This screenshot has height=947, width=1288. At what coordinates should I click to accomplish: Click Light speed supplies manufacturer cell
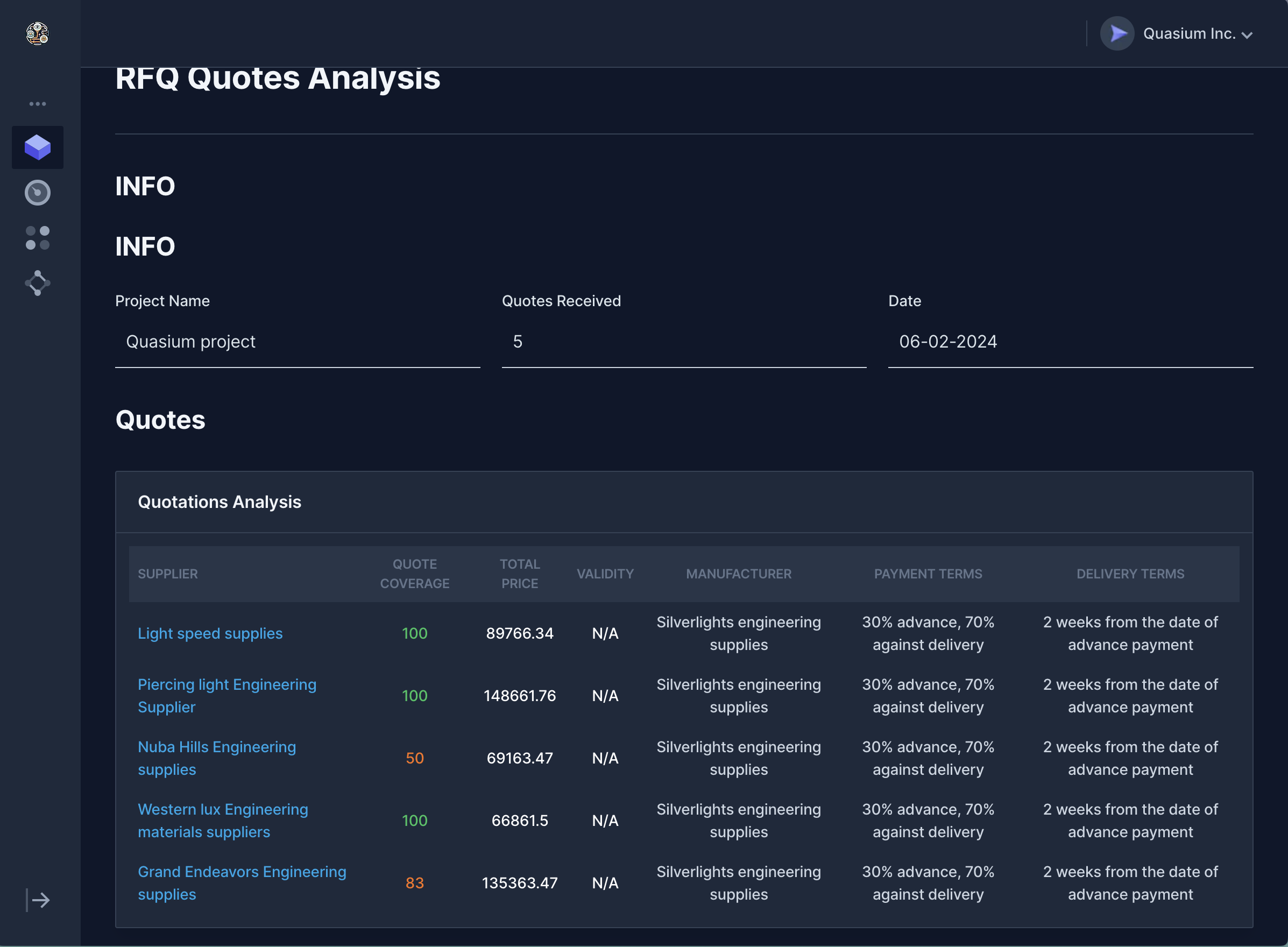739,633
